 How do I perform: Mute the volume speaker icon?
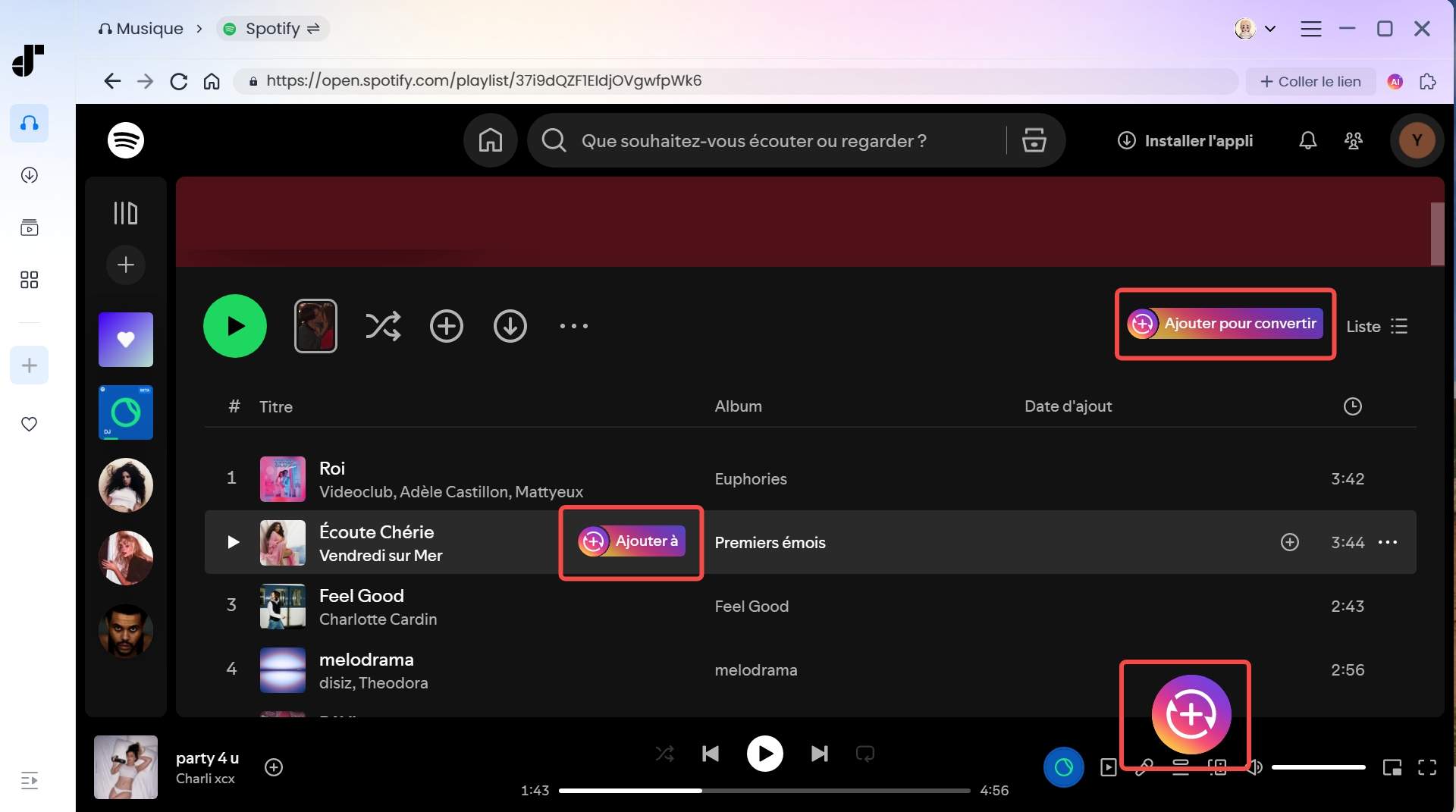pyautogui.click(x=1254, y=767)
